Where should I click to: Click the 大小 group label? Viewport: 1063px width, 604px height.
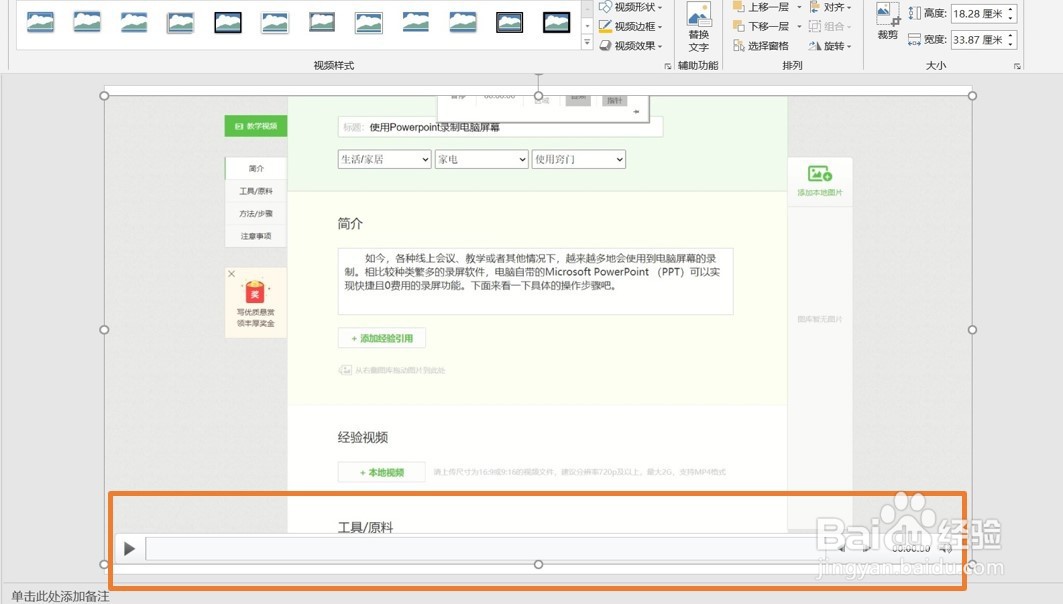[936, 66]
